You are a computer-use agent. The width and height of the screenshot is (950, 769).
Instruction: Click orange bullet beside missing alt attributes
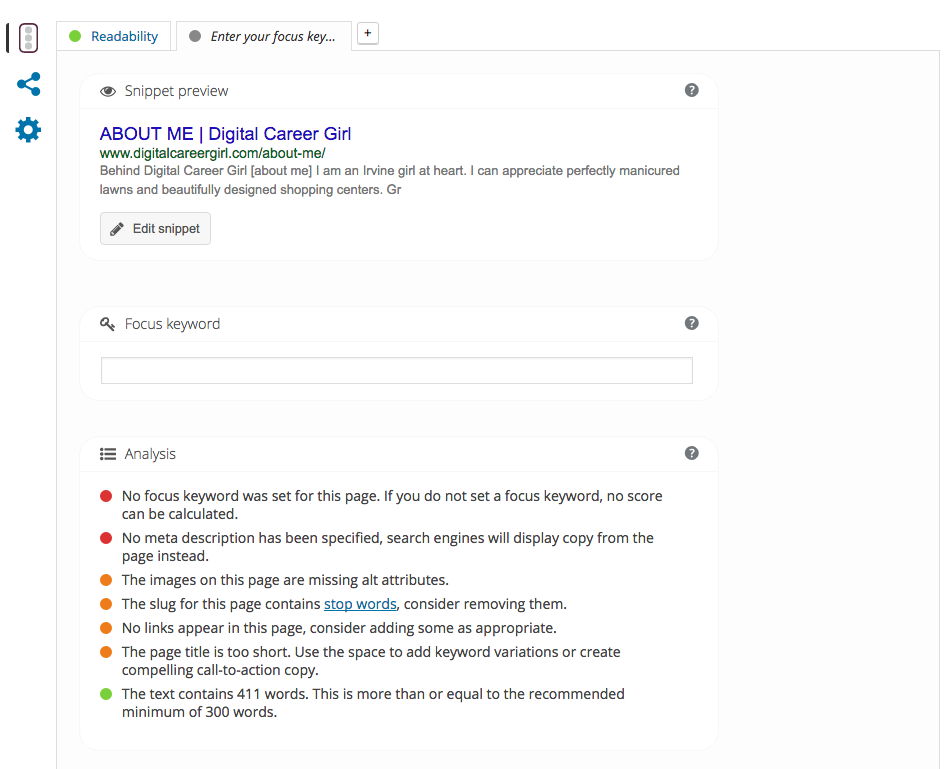pyautogui.click(x=106, y=580)
